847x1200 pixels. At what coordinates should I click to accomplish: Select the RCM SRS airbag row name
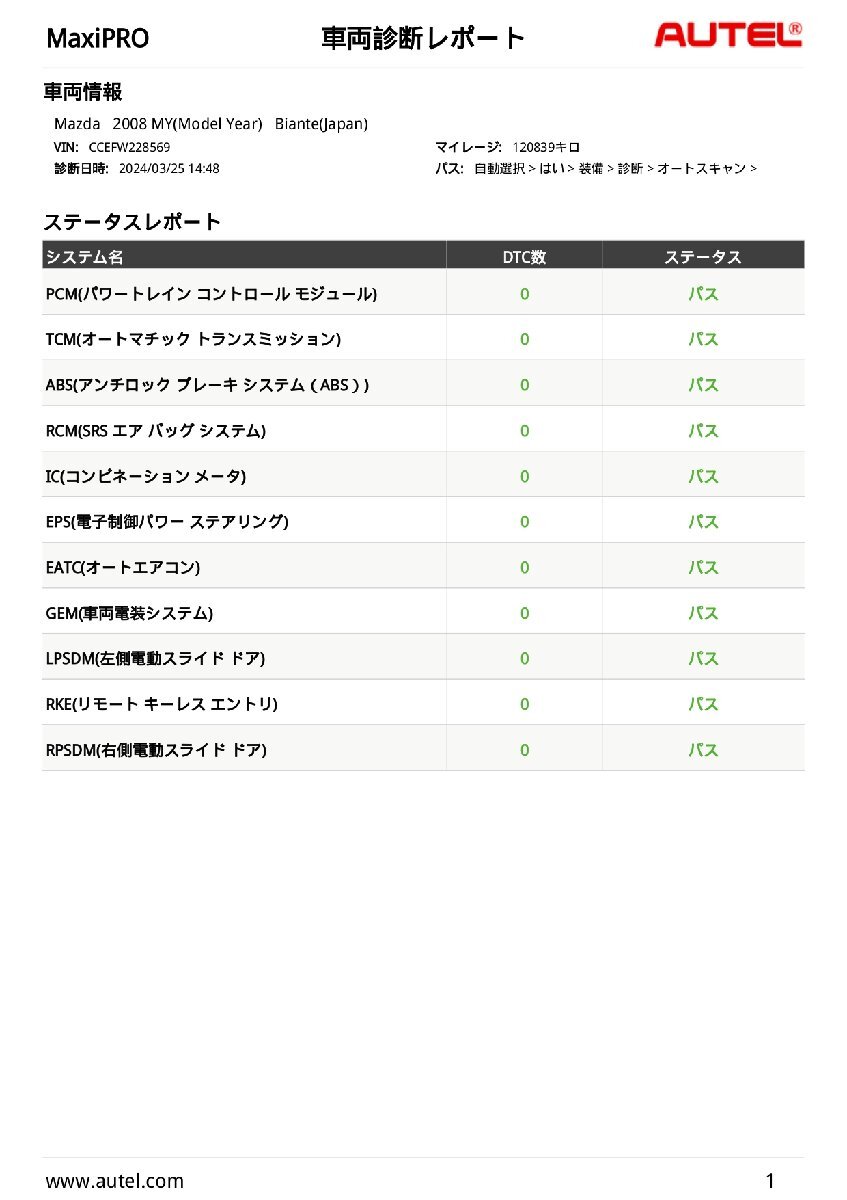pos(156,431)
